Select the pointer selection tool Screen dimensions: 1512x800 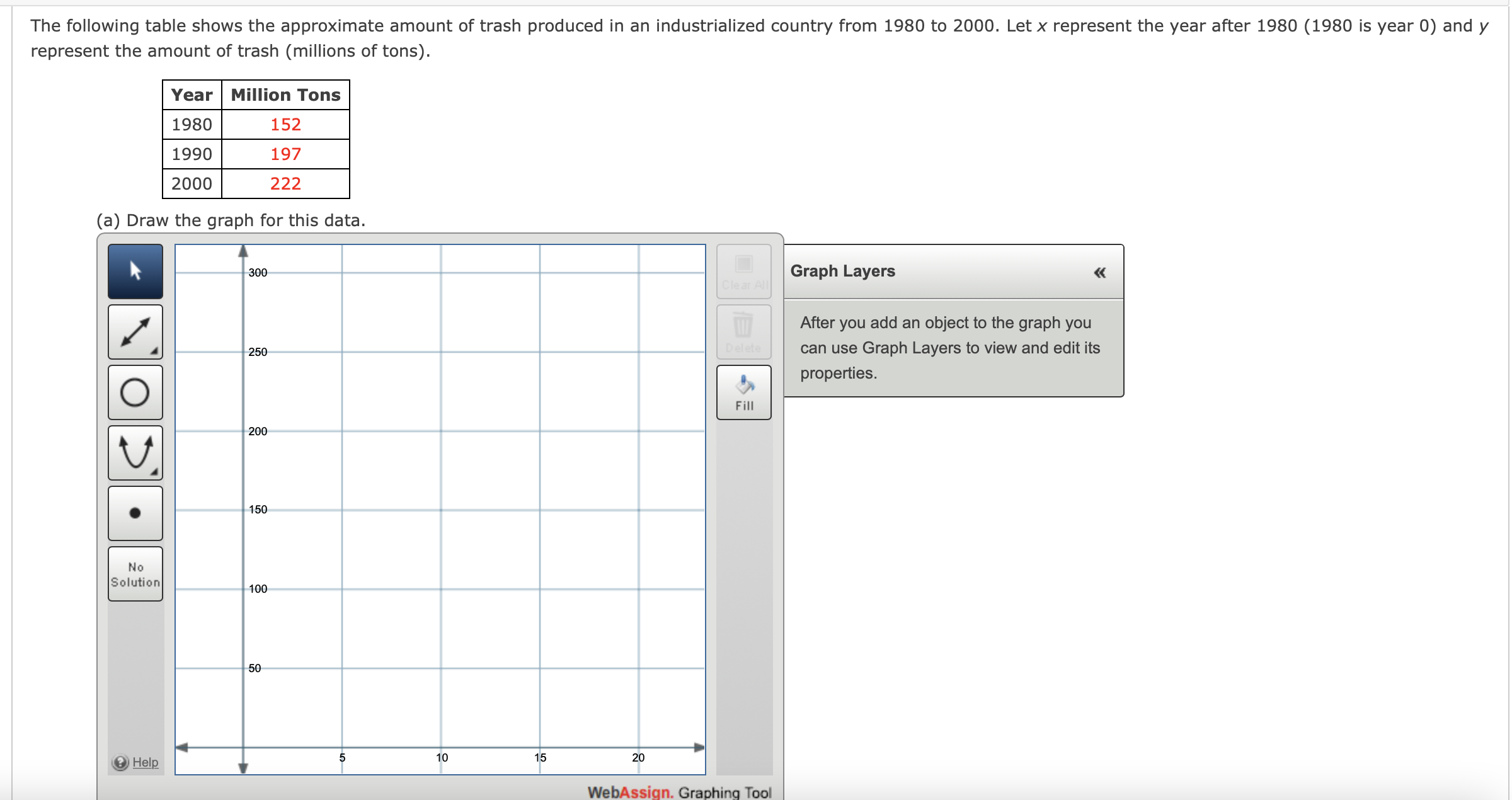click(135, 271)
